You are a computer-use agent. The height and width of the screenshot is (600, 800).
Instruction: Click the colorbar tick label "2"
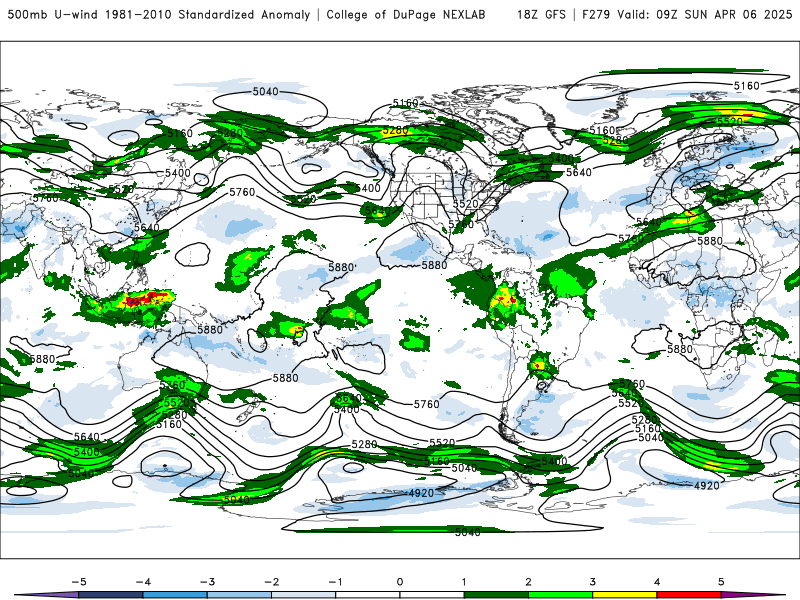(528, 582)
